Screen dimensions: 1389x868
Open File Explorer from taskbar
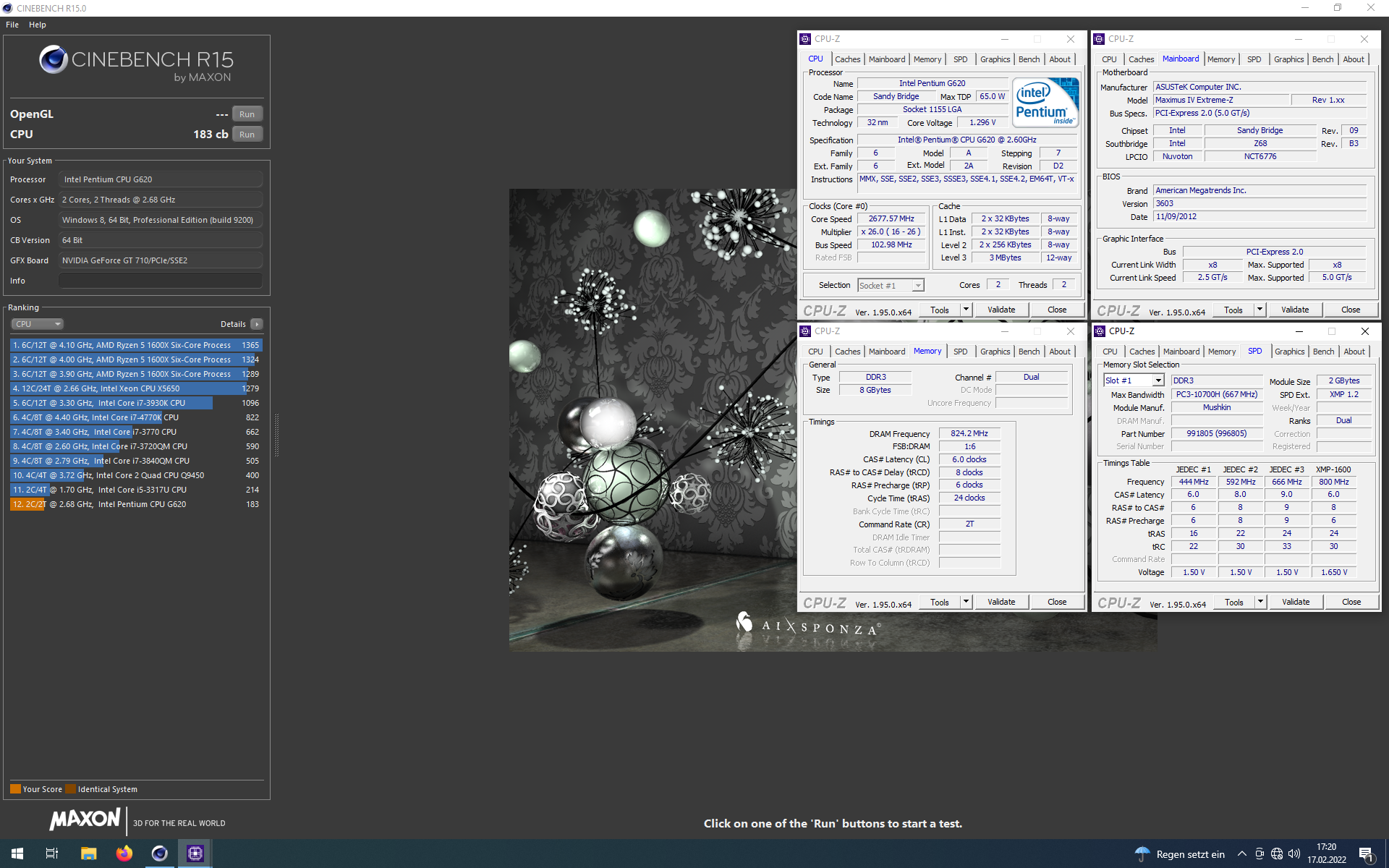(x=88, y=854)
